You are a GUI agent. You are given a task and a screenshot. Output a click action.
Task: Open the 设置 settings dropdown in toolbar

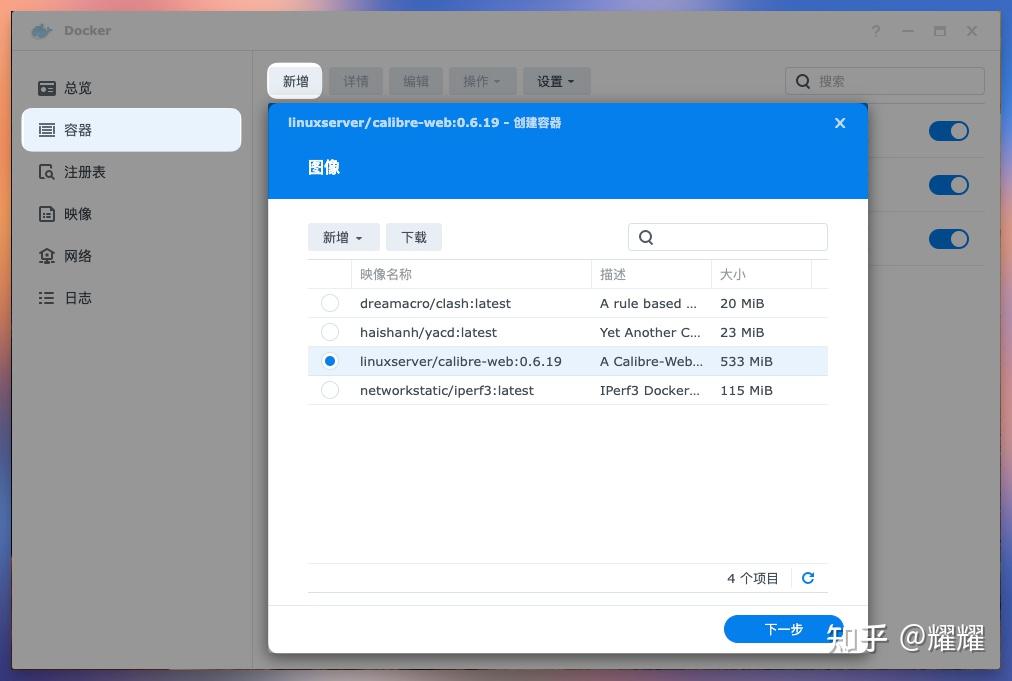pos(556,81)
